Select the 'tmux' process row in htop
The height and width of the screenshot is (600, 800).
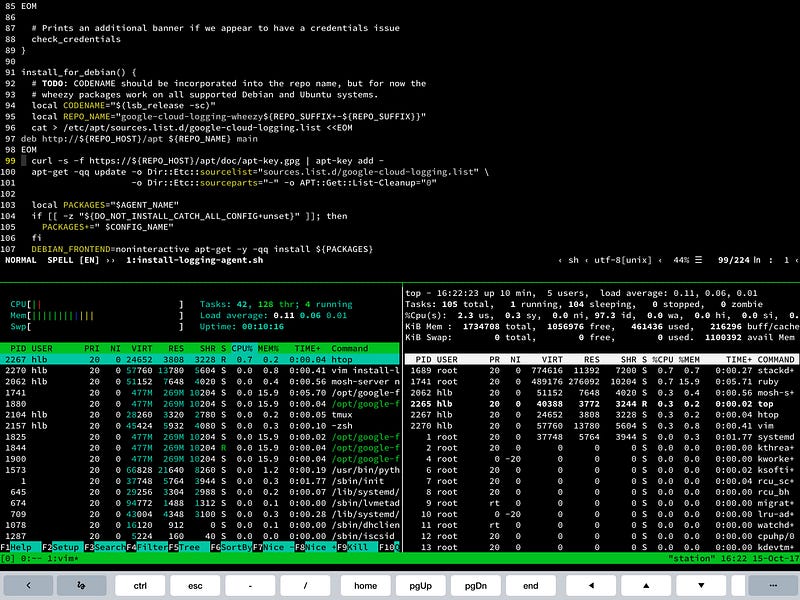pyautogui.click(x=200, y=415)
